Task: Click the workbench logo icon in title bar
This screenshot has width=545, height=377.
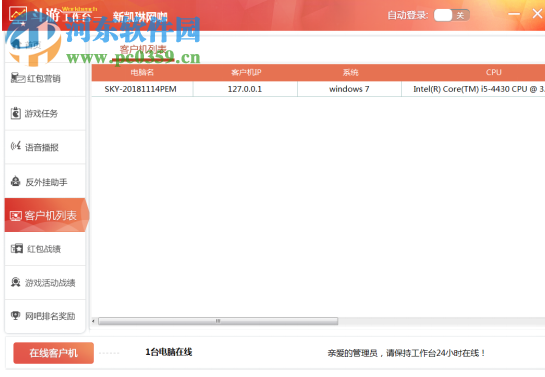Action: click(x=18, y=15)
